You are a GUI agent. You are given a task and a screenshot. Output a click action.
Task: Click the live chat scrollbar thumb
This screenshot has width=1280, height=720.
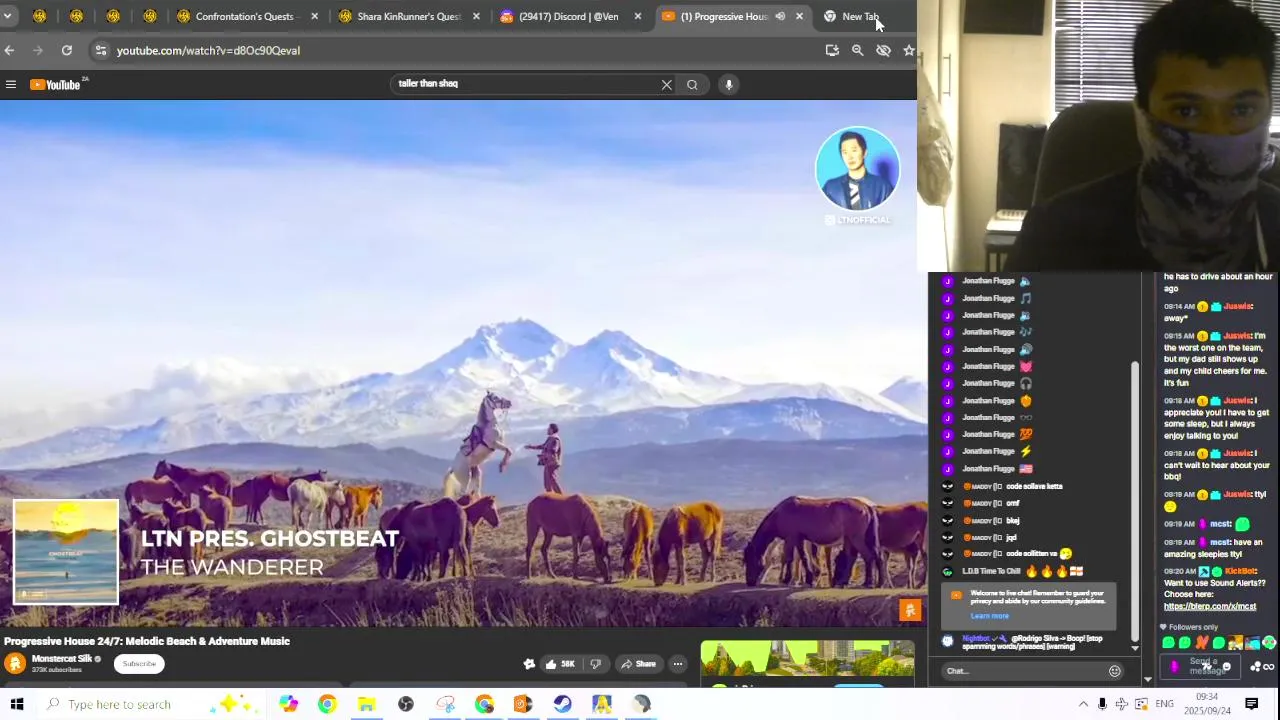coord(1134,500)
